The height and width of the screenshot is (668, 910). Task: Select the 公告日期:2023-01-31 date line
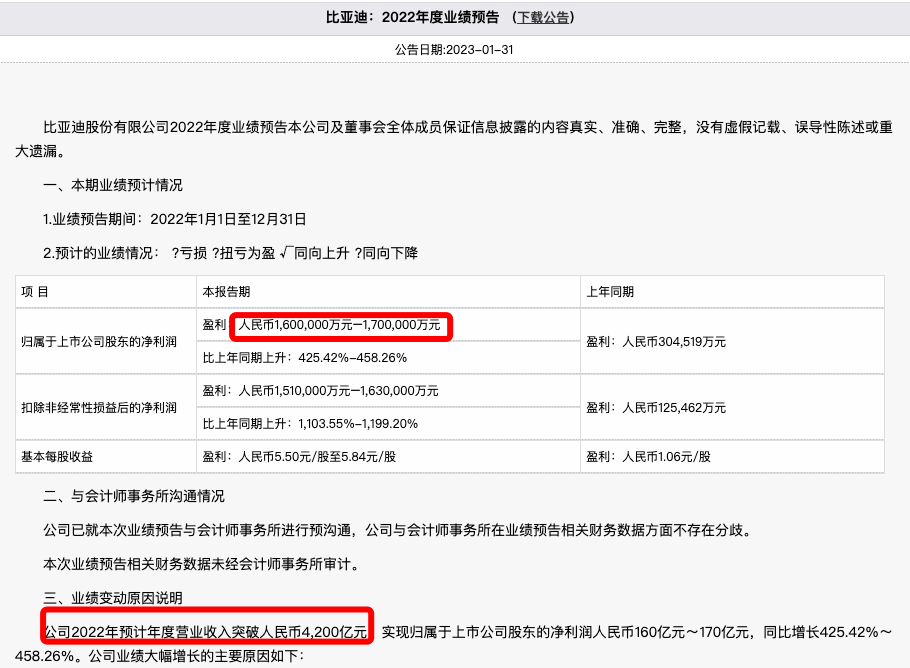click(x=454, y=50)
